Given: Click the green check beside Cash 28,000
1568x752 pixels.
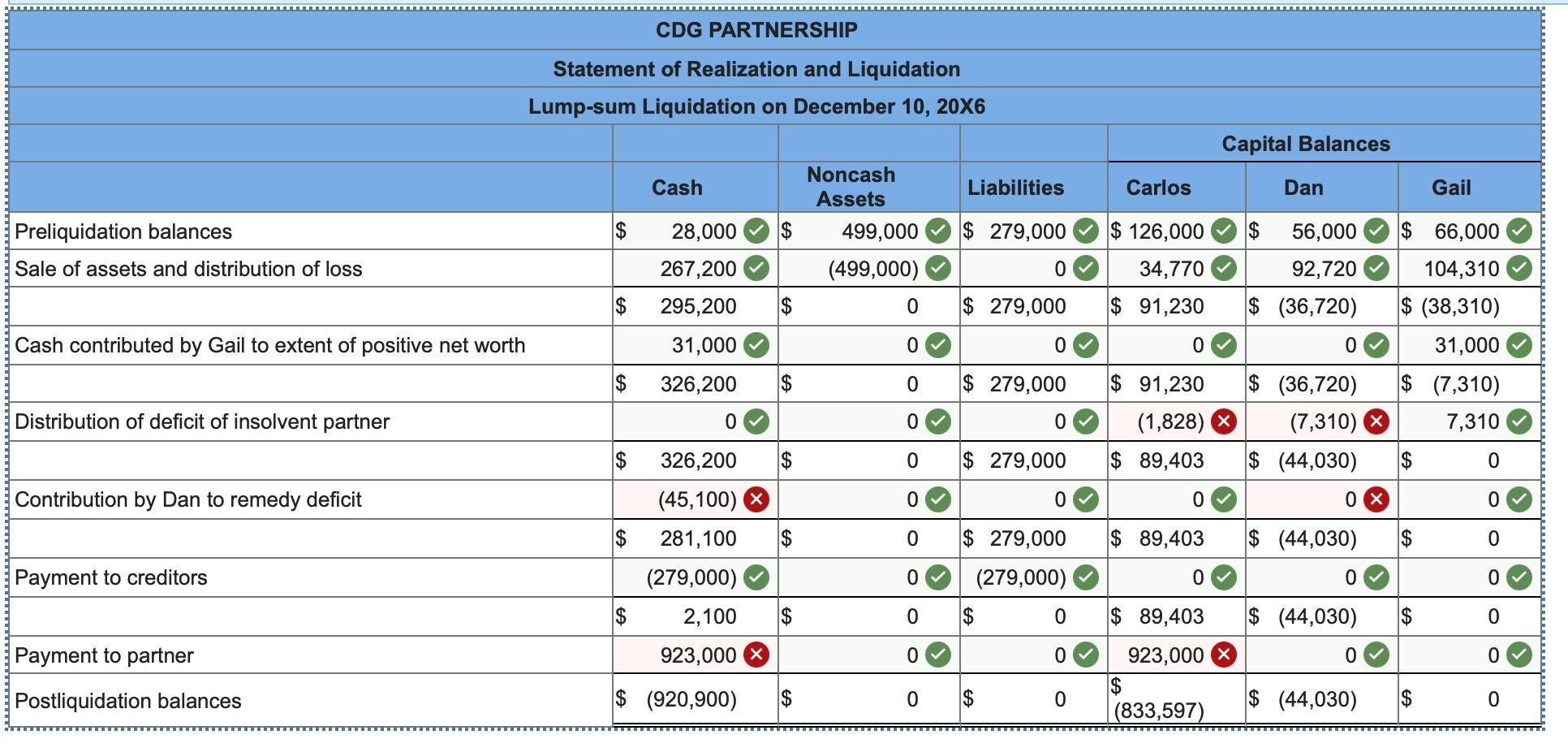Looking at the screenshot, I should [756, 231].
